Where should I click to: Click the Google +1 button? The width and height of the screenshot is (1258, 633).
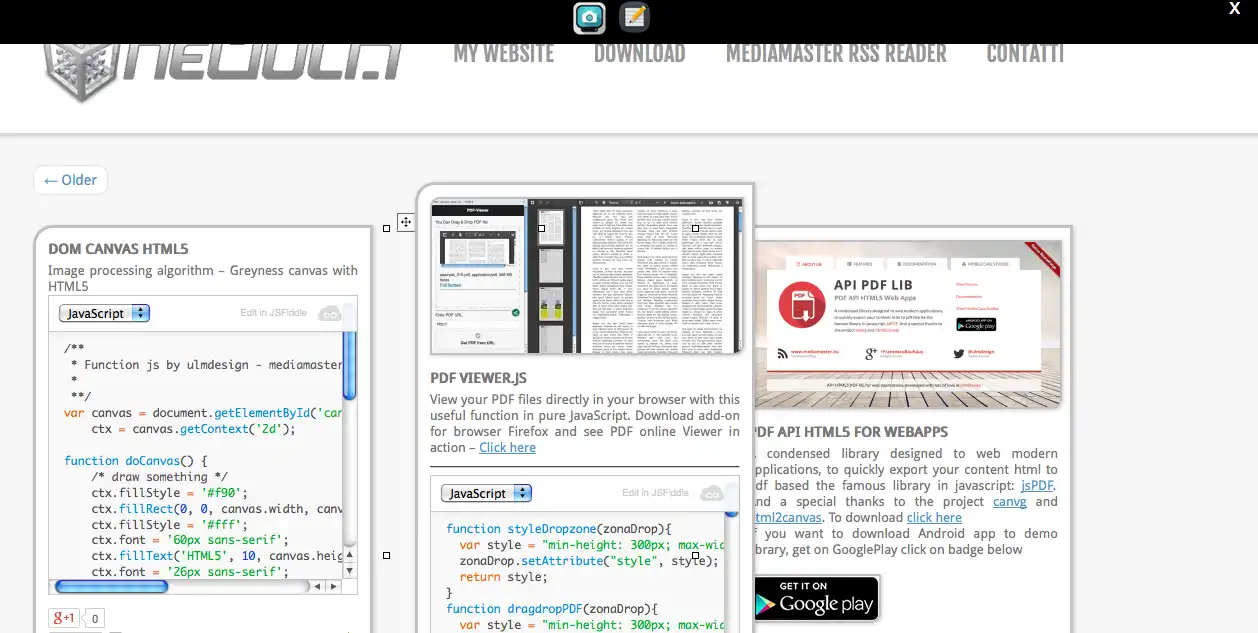point(63,618)
